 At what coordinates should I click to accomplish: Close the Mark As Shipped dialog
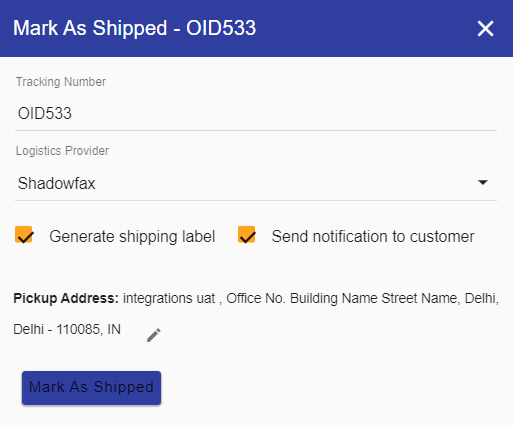click(485, 28)
